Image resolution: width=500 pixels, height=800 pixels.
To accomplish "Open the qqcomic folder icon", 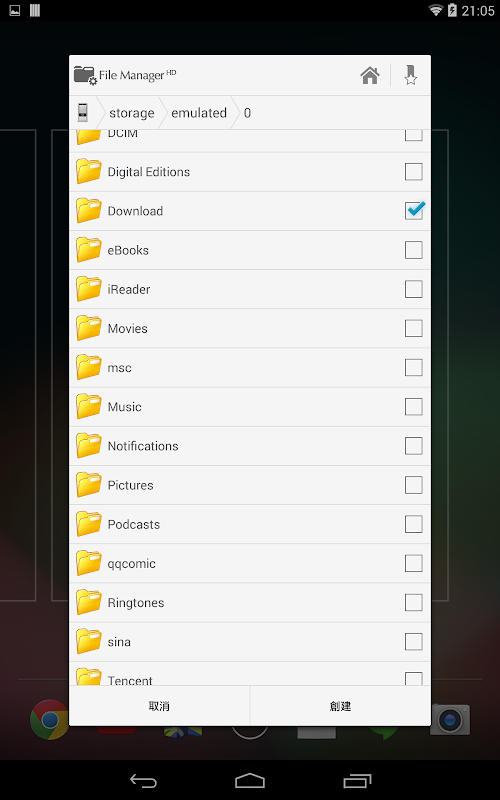I will click(x=89, y=563).
